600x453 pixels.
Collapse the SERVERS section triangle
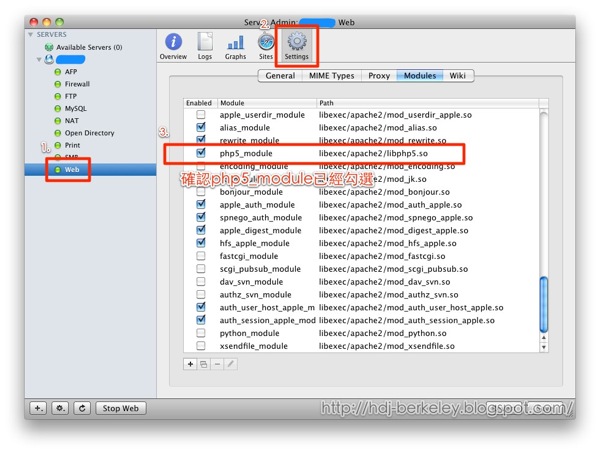[x=30, y=34]
